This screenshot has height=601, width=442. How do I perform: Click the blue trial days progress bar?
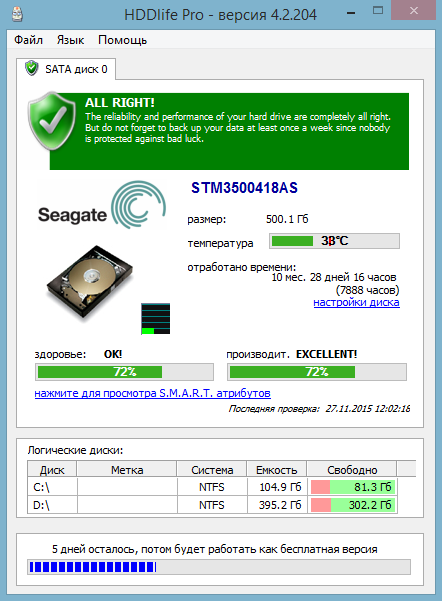pyautogui.click(x=219, y=567)
